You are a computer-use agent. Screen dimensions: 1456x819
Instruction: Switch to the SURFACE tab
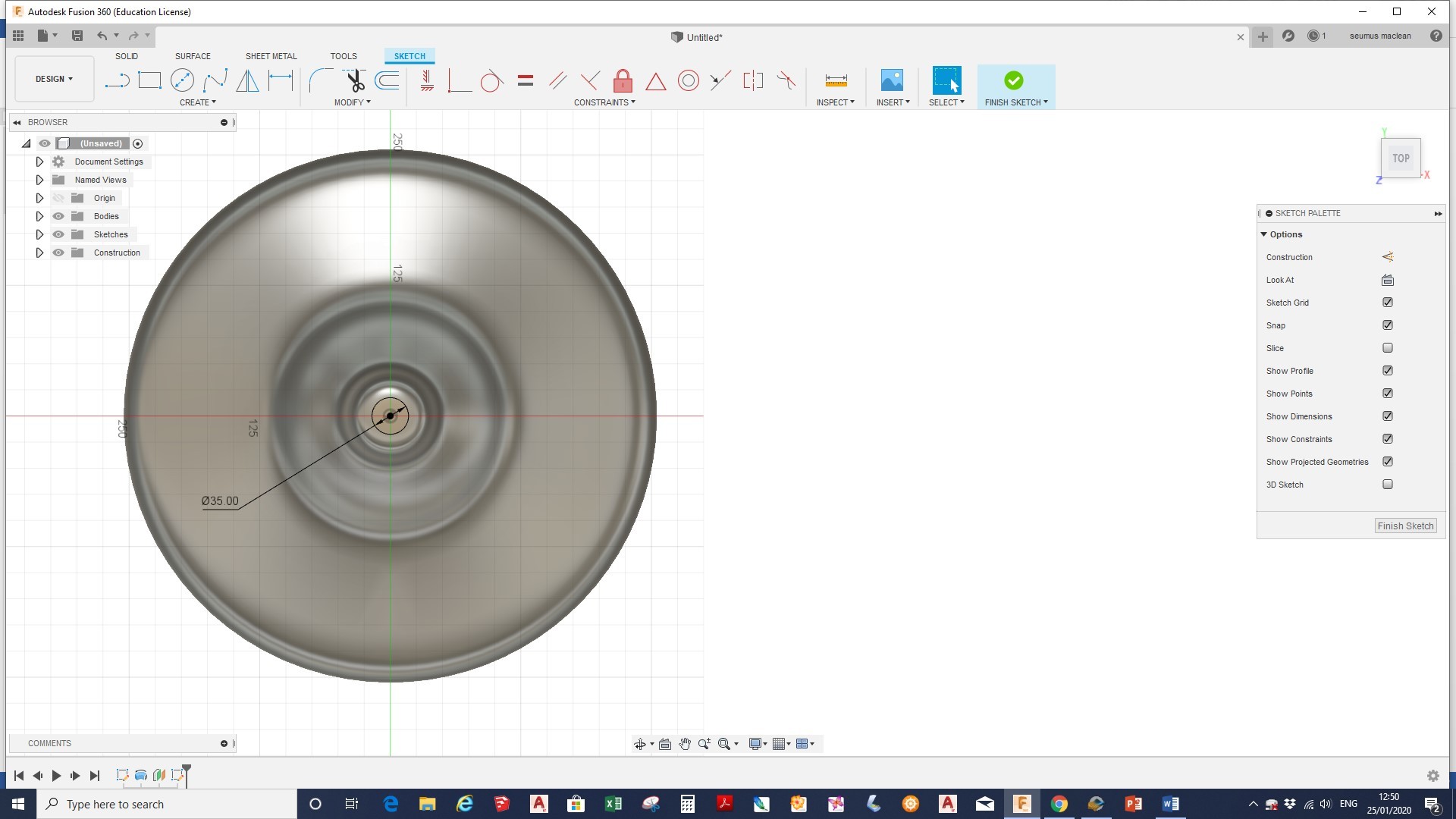193,56
